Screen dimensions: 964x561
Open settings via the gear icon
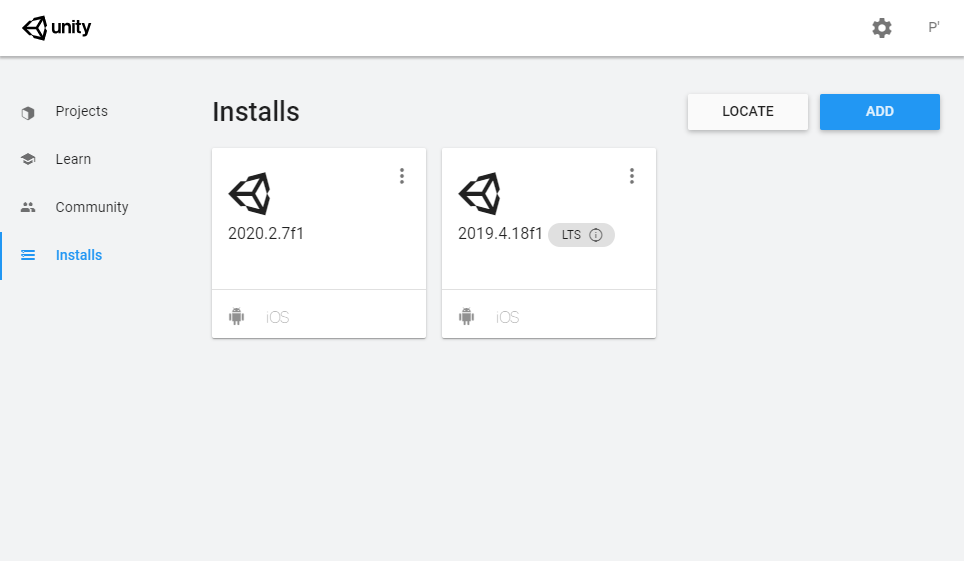click(x=881, y=28)
